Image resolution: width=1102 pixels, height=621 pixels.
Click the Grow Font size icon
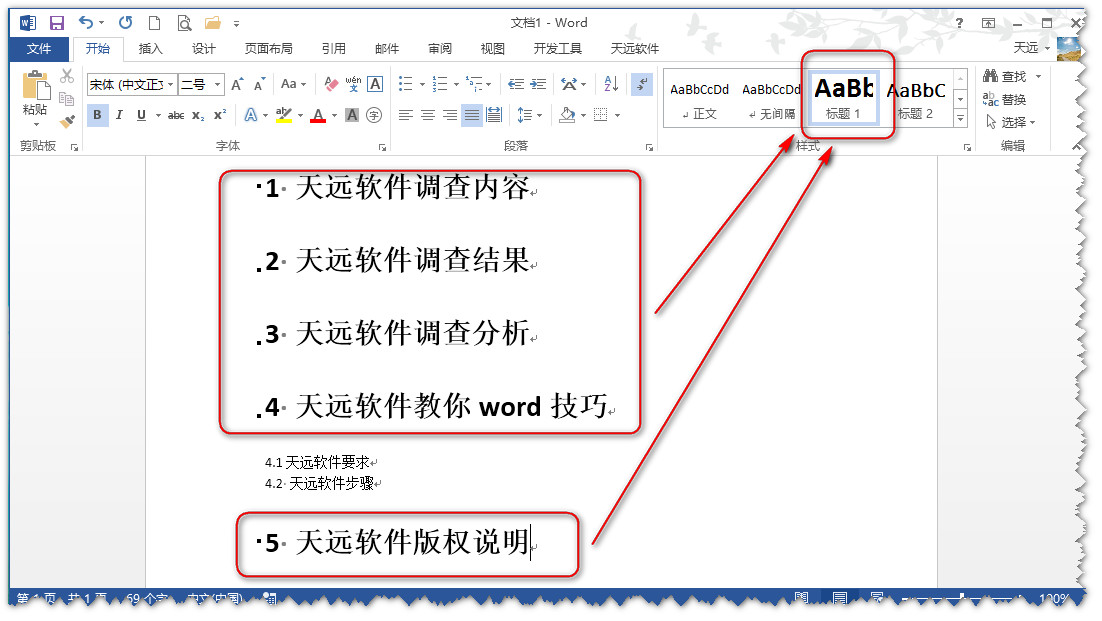point(237,85)
